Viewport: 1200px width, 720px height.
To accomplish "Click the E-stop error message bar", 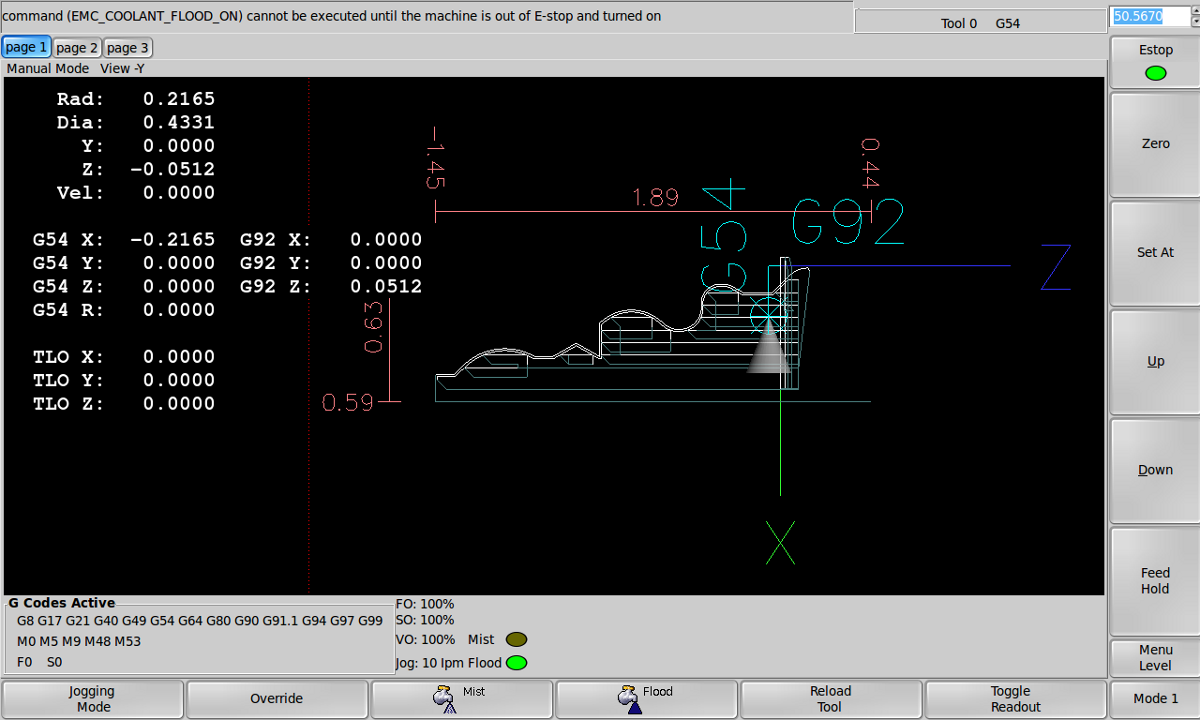I will pos(427,16).
